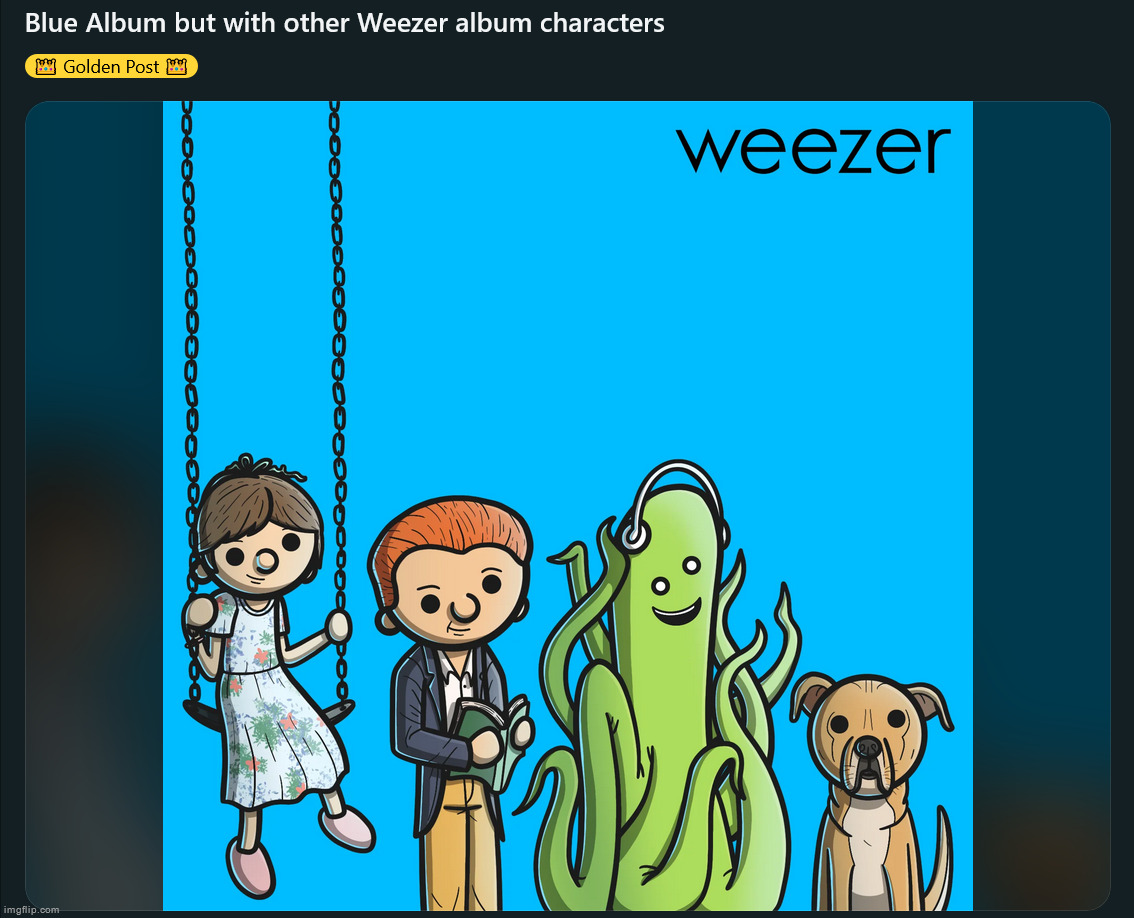This screenshot has height=918, width=1134.
Task: Click the weezer logo text on album art
Action: point(813,149)
